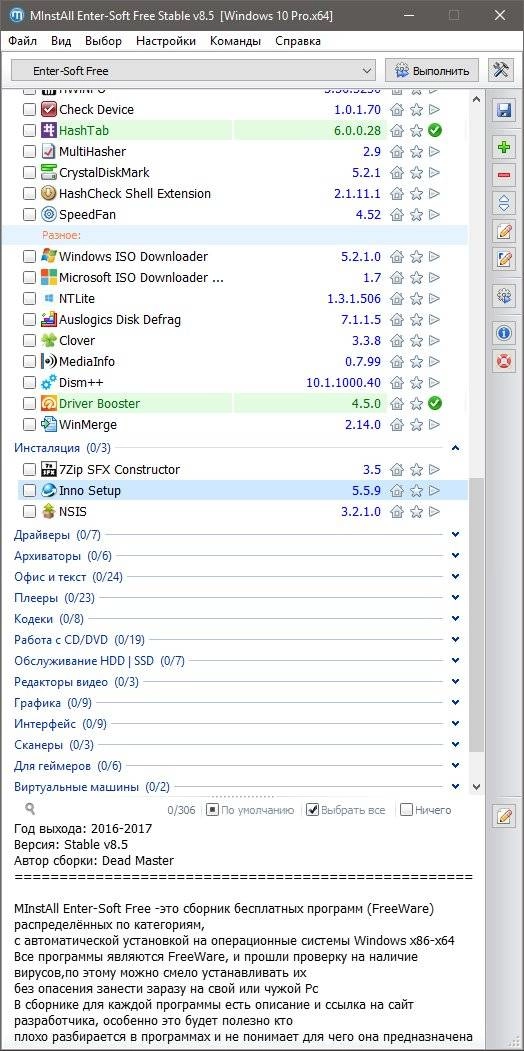Click the sidebar gear with play arrow icon
Viewport: 524px width, 1051px height.
click(x=503, y=296)
